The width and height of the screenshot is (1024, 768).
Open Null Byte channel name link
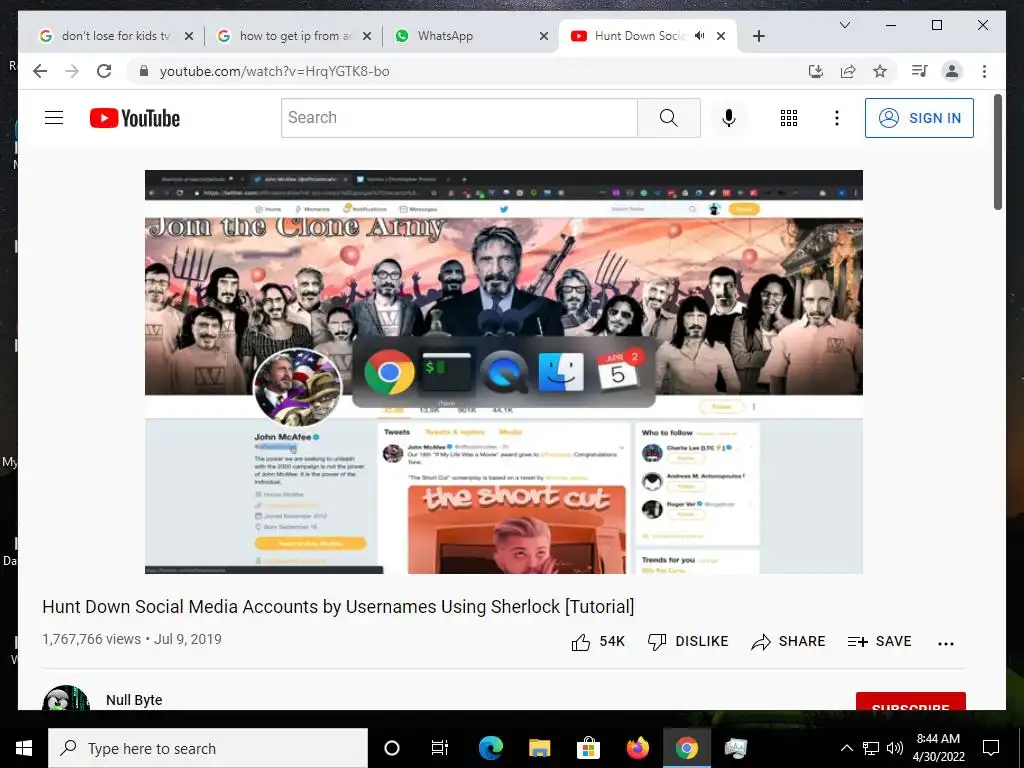[x=134, y=700]
